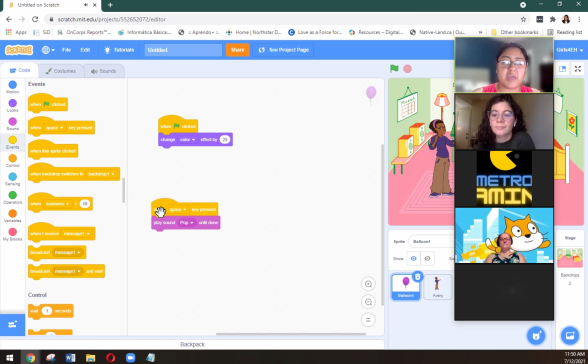This screenshot has width=588, height=364.
Task: Open message1 dropdown on 'when I receive' block
Action: tap(76, 234)
